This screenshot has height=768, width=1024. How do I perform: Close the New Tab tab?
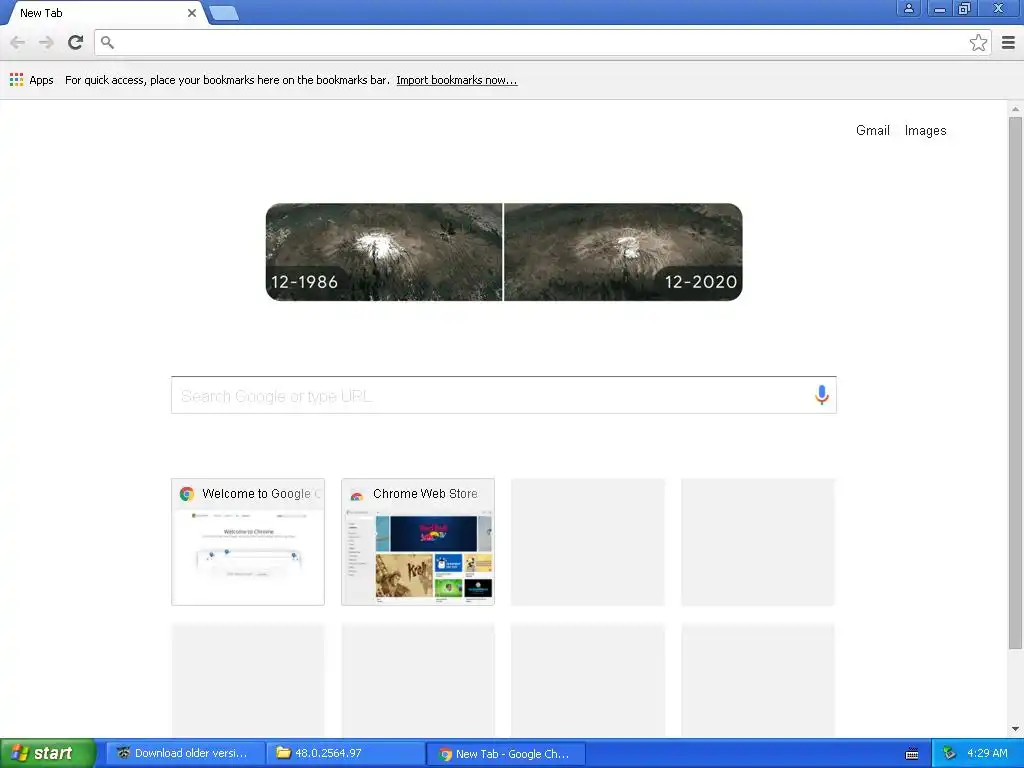pyautogui.click(x=191, y=13)
